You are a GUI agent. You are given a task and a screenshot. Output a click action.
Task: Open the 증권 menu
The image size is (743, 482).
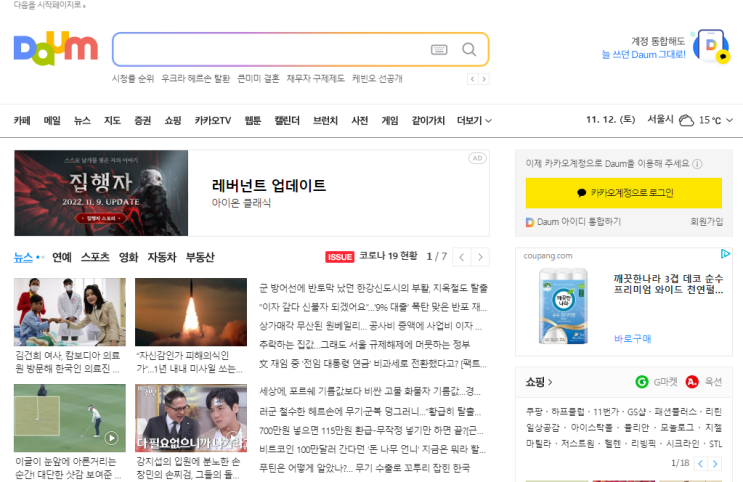(x=143, y=121)
